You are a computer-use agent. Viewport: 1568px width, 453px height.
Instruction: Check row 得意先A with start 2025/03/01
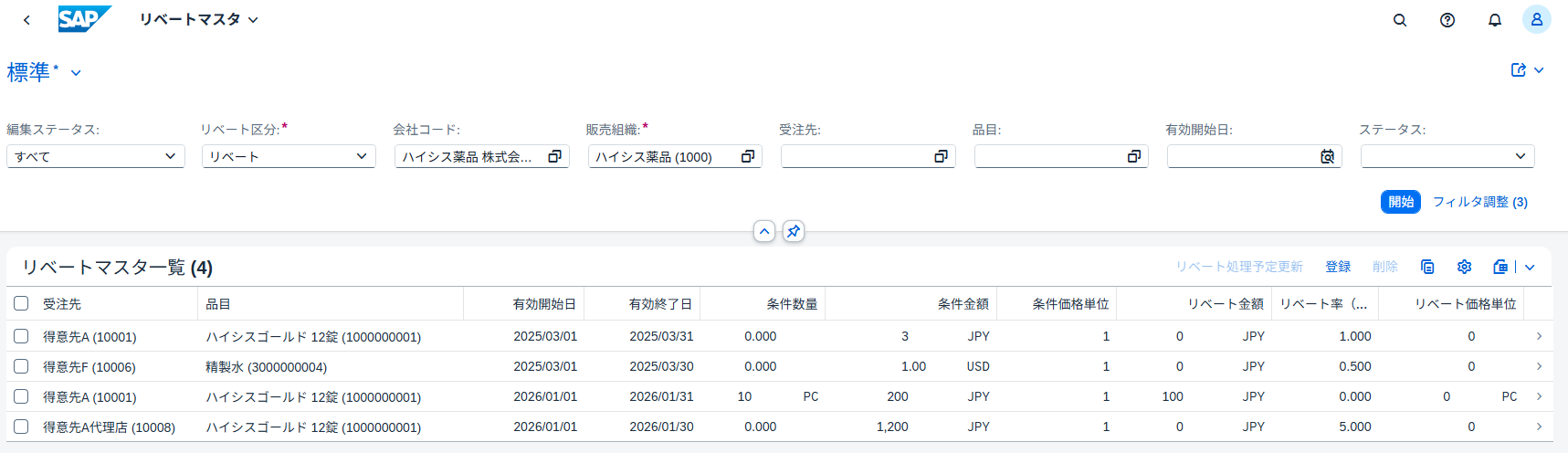pyautogui.click(x=21, y=336)
